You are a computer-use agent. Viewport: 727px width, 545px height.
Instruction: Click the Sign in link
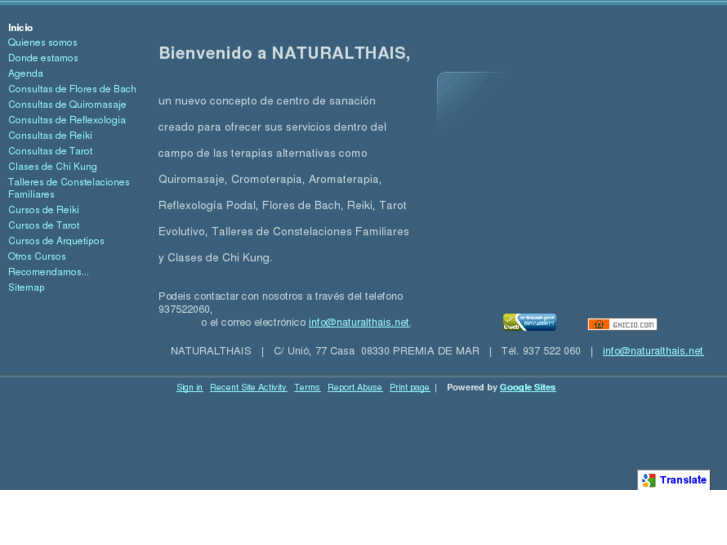point(189,388)
